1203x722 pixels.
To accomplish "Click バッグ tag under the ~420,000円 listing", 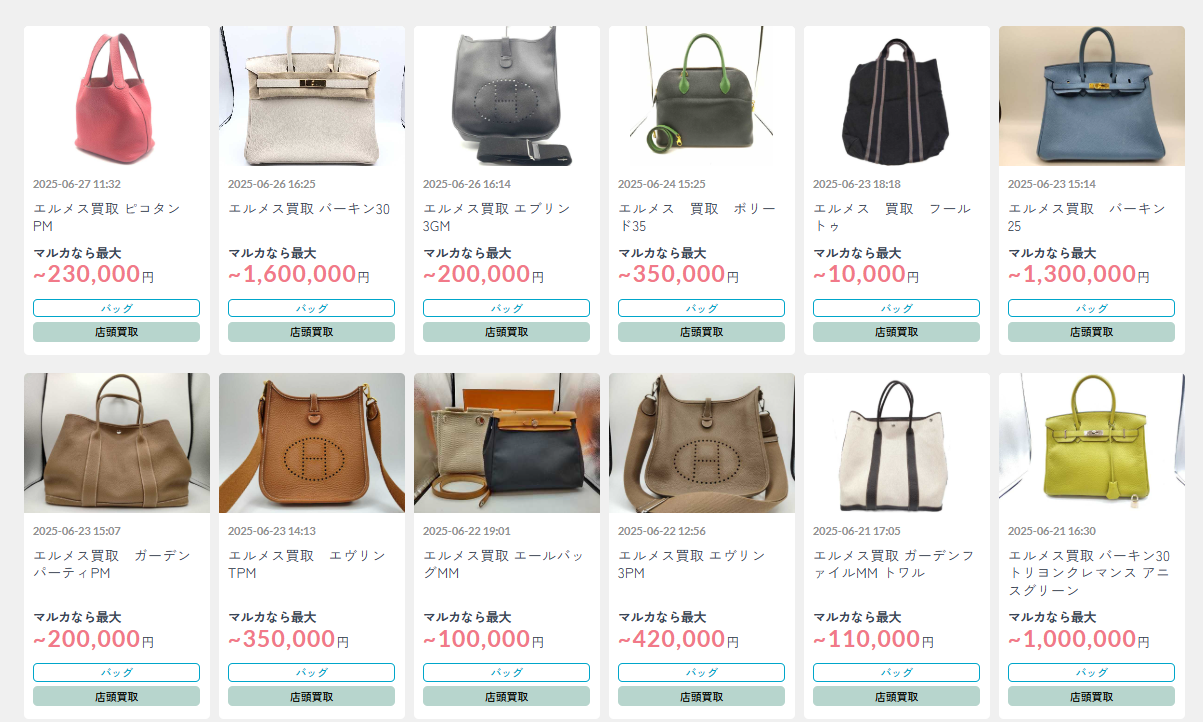I will pyautogui.click(x=702, y=672).
